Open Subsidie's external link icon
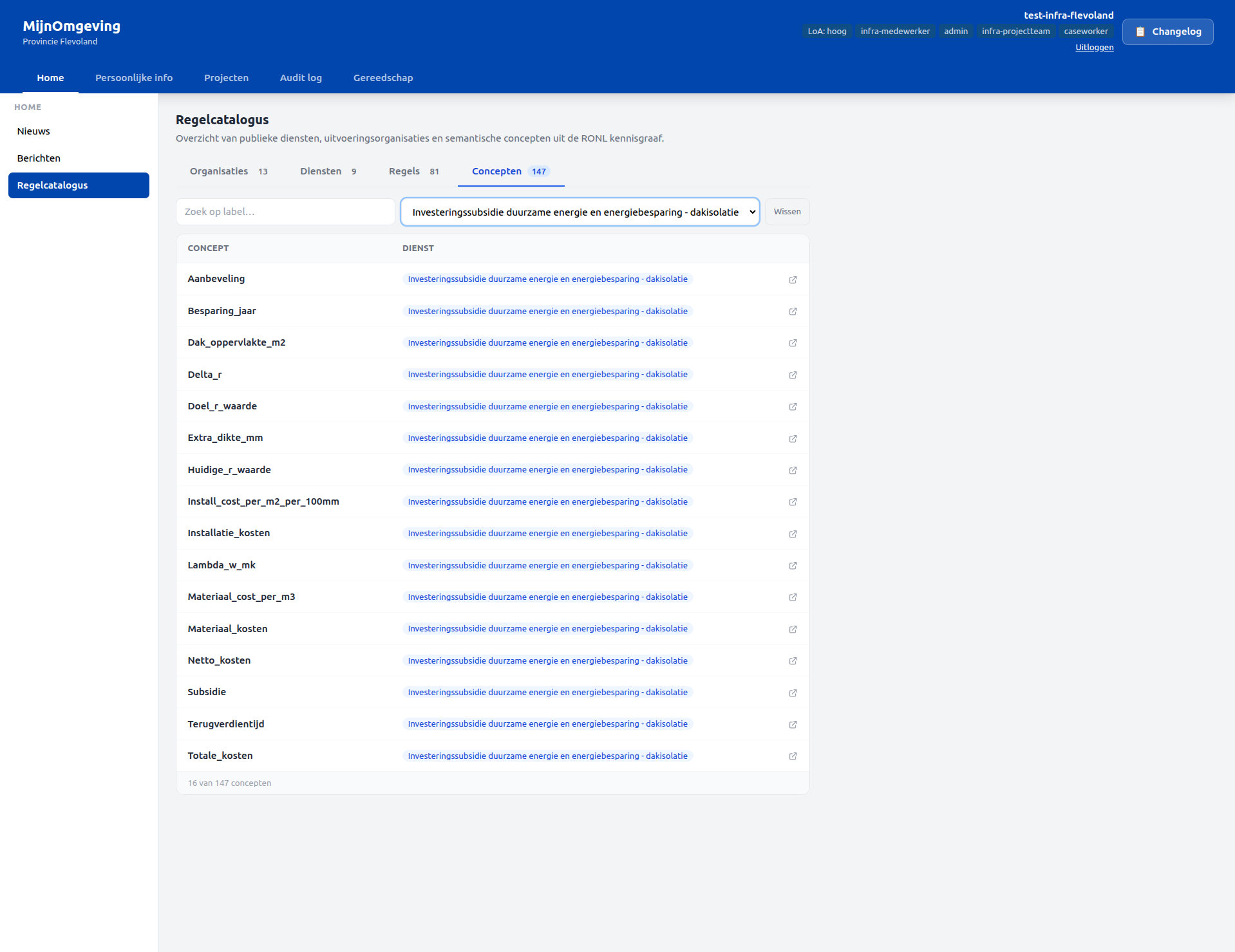 [793, 693]
